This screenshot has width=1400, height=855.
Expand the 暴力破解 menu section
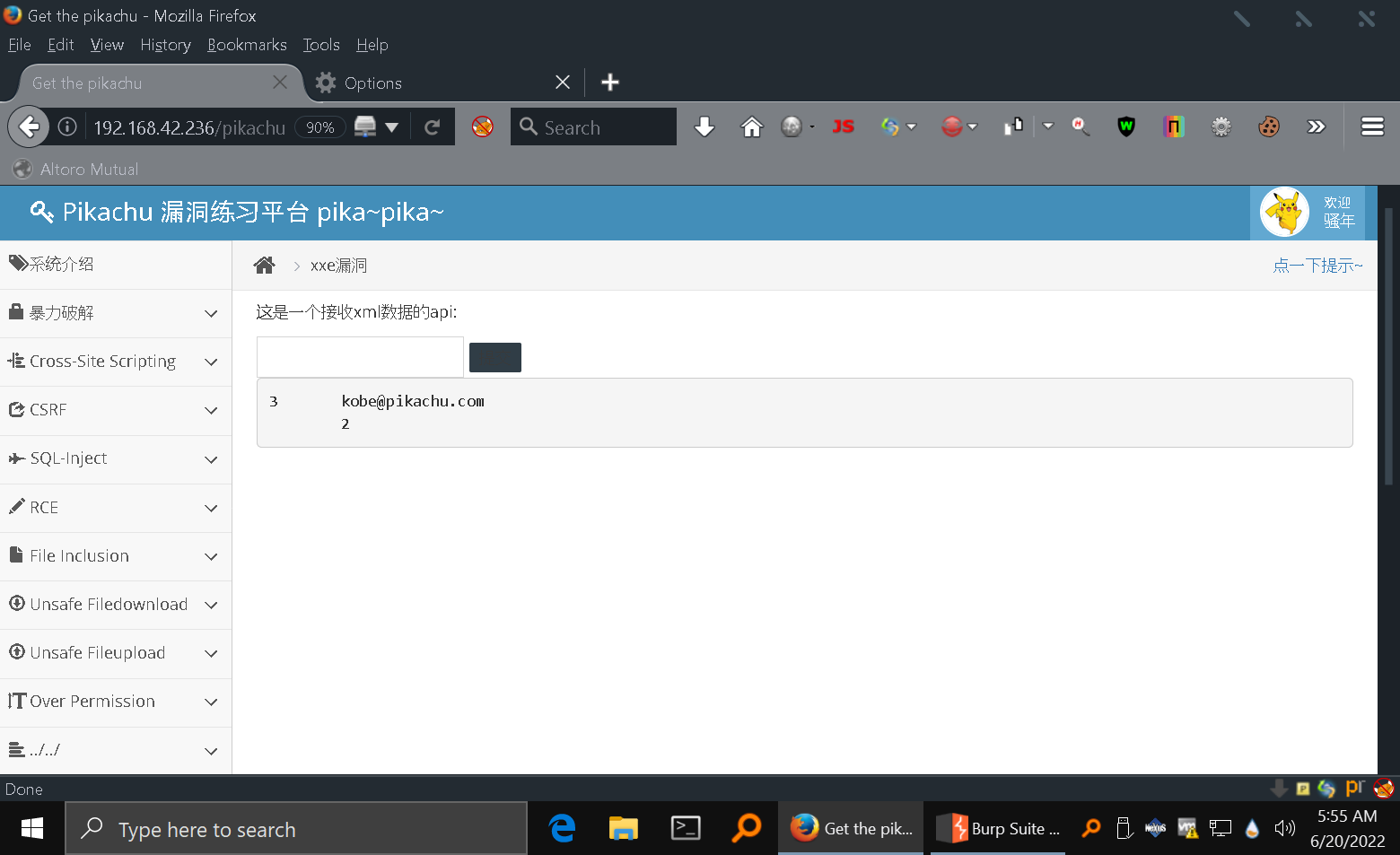tap(116, 313)
